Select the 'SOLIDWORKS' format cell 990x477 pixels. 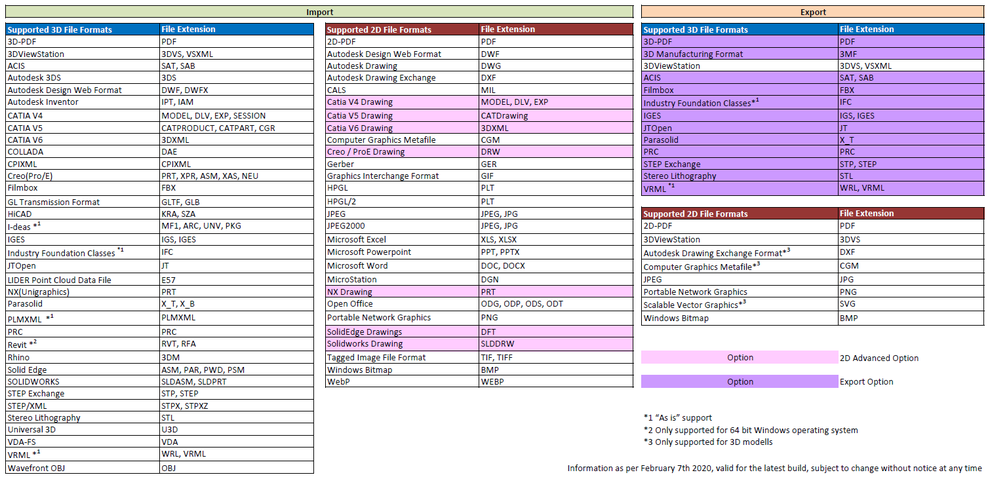[x=82, y=382]
